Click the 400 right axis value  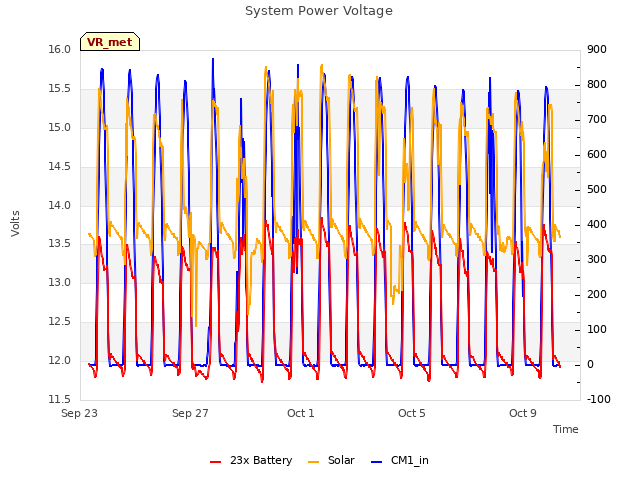pos(597,224)
